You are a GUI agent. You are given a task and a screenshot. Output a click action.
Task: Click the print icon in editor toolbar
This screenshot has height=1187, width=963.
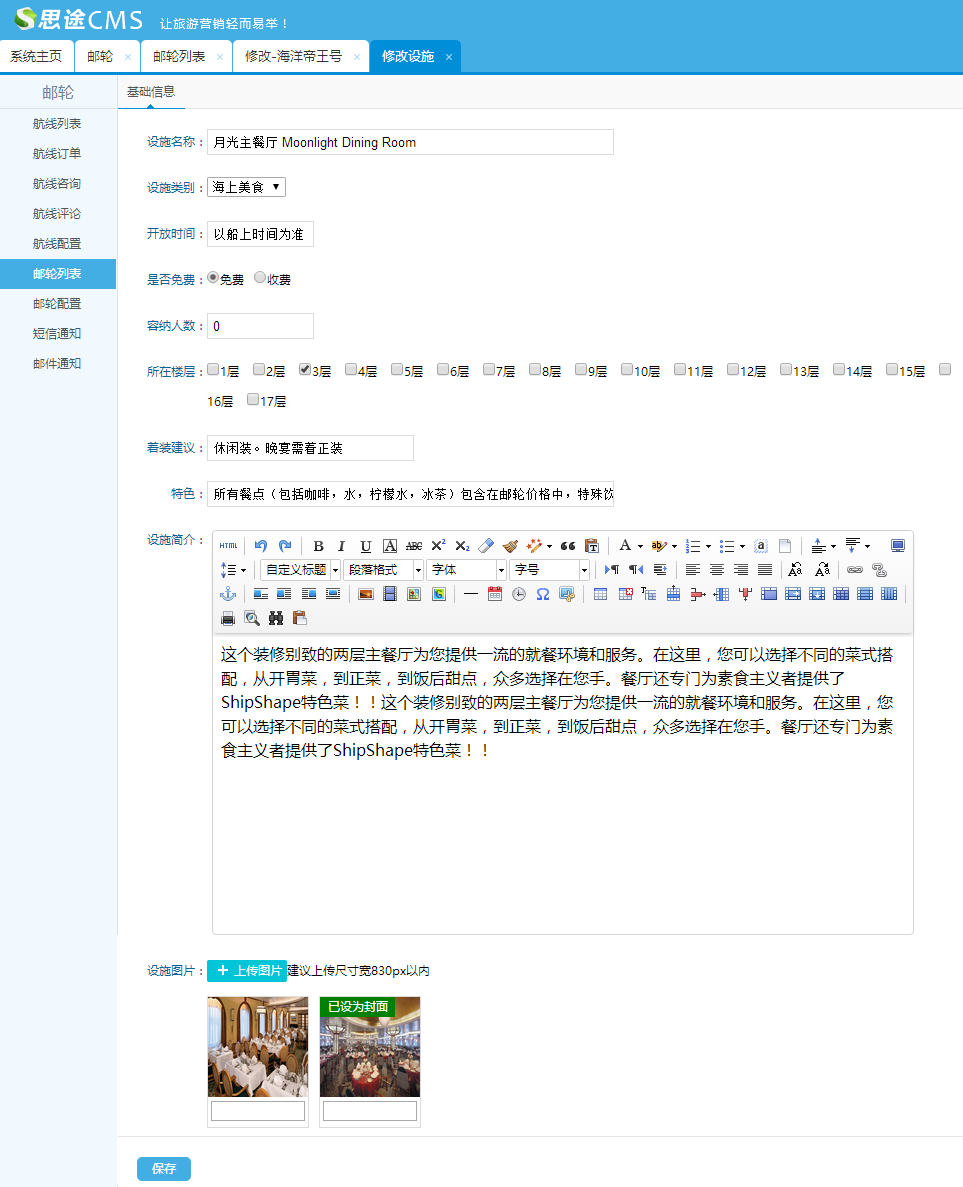[x=228, y=618]
